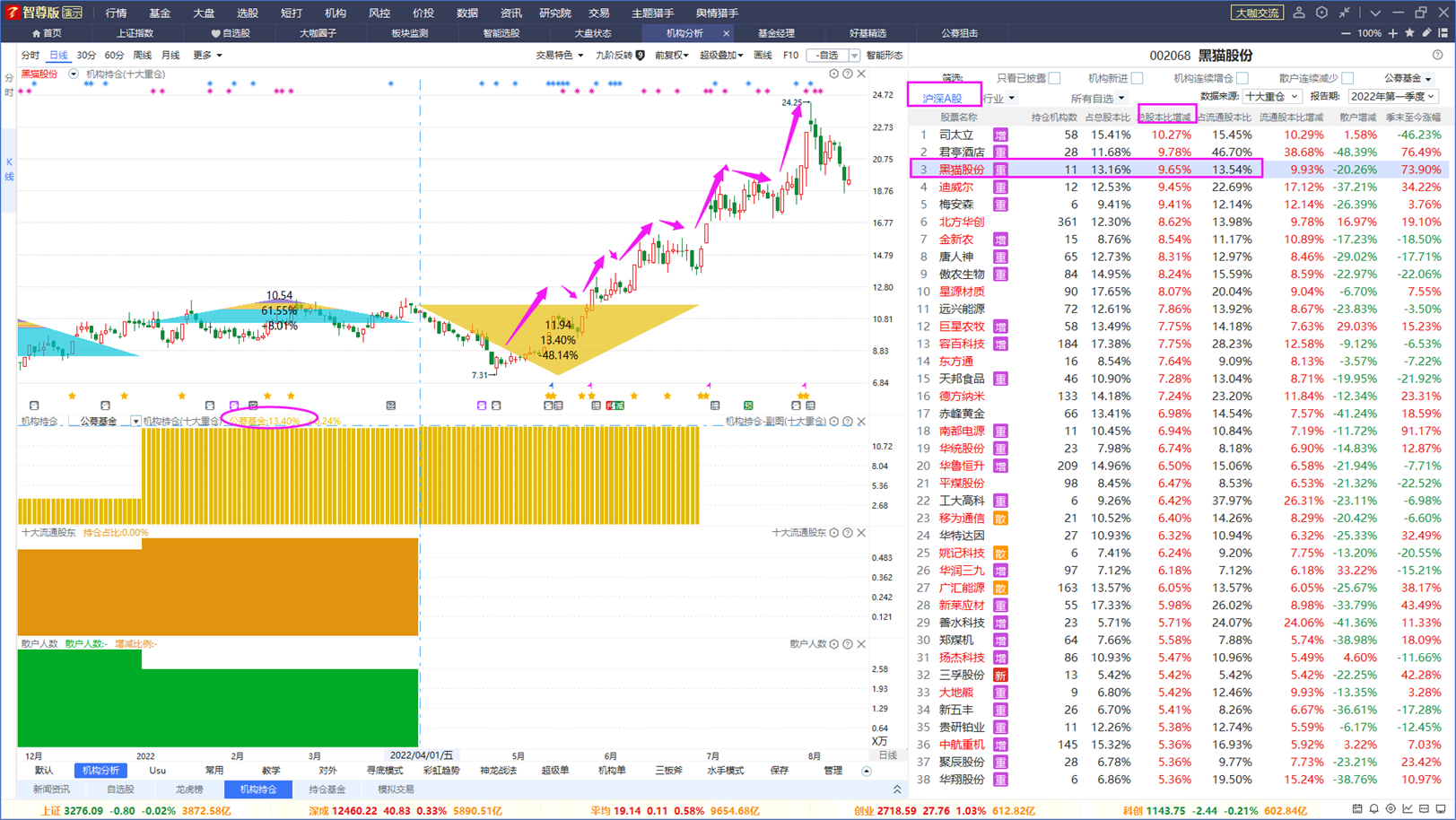Switch to the 龙虎榜 bottom tab

tap(189, 789)
